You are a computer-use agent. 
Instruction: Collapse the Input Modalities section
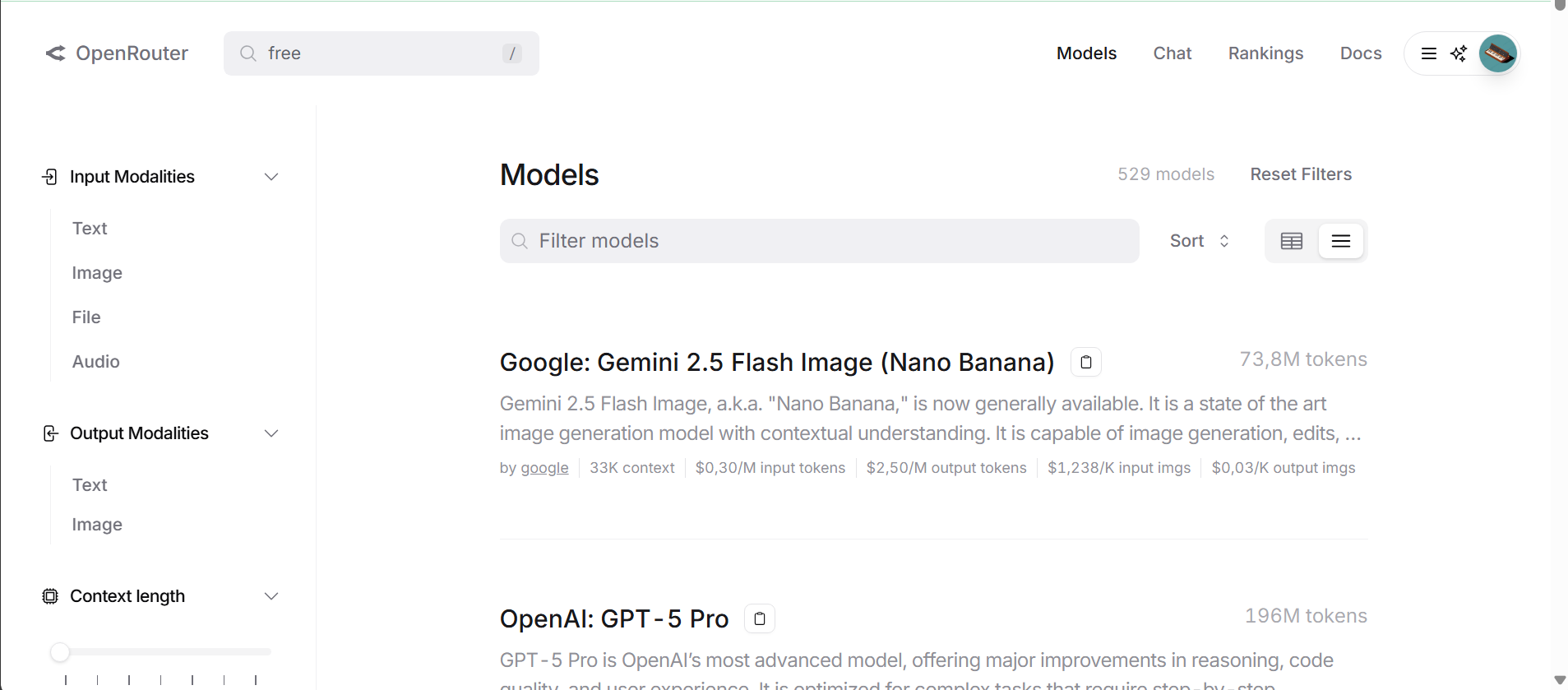point(271,177)
